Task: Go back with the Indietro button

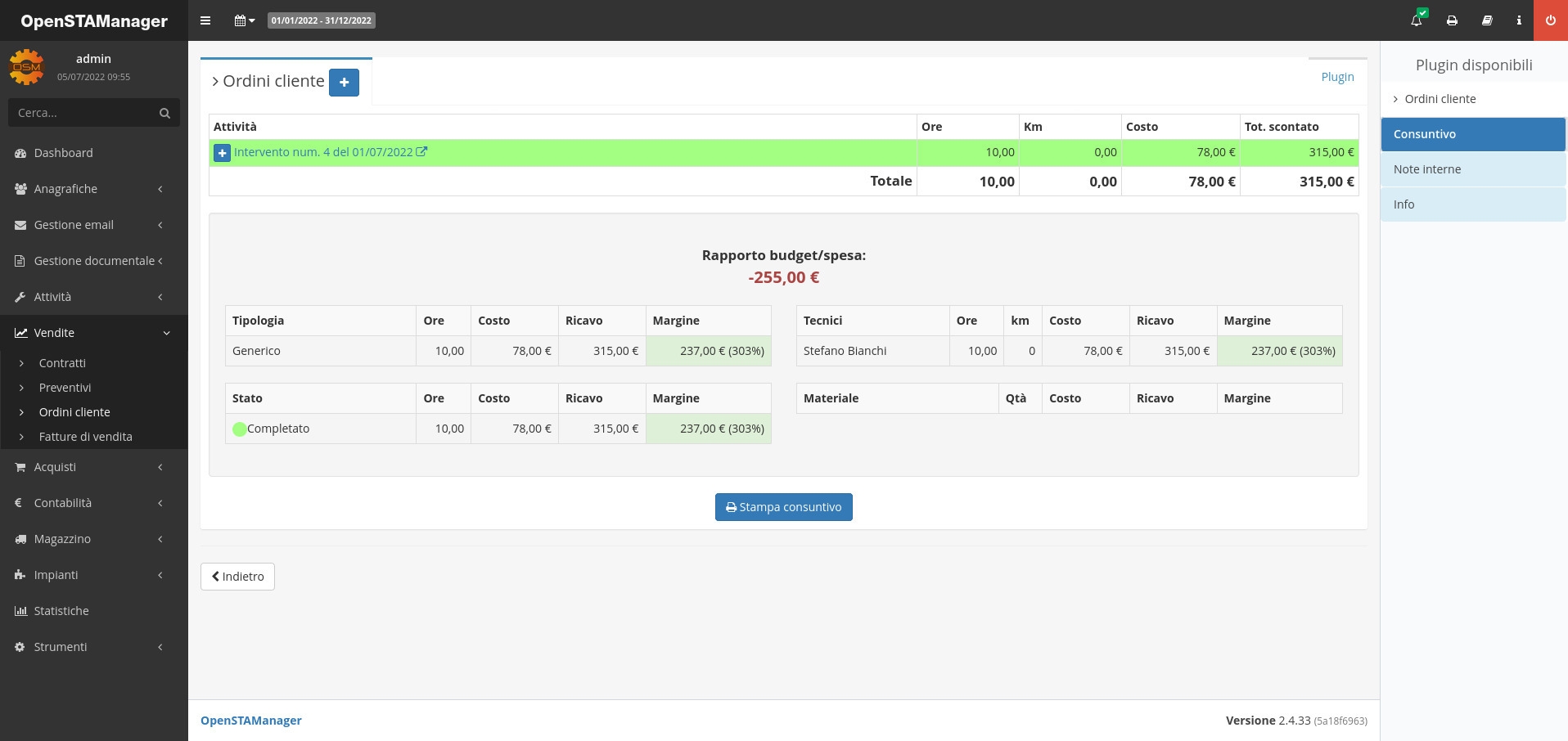Action: (237, 577)
